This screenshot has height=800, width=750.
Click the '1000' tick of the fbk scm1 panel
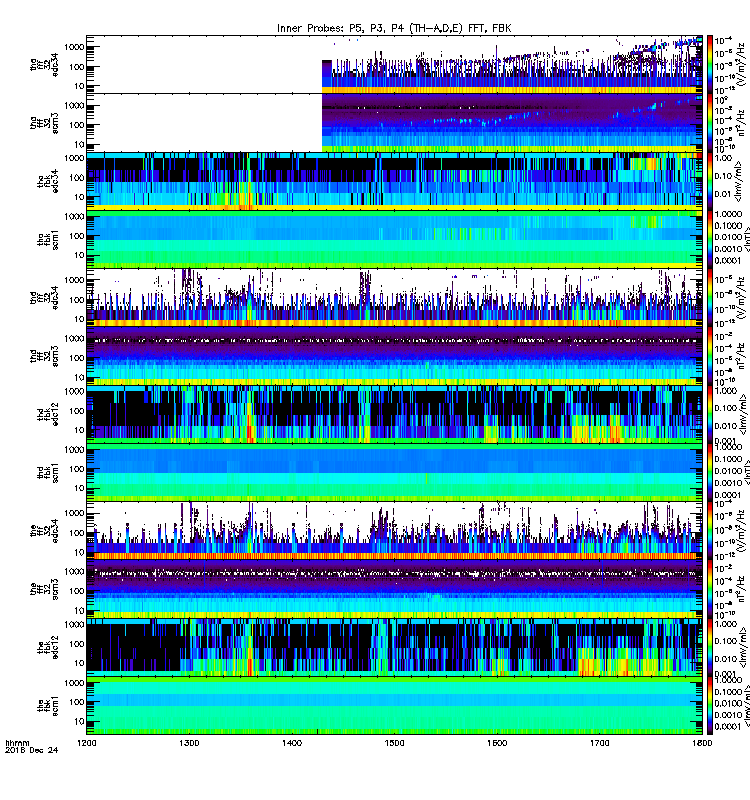(74, 683)
